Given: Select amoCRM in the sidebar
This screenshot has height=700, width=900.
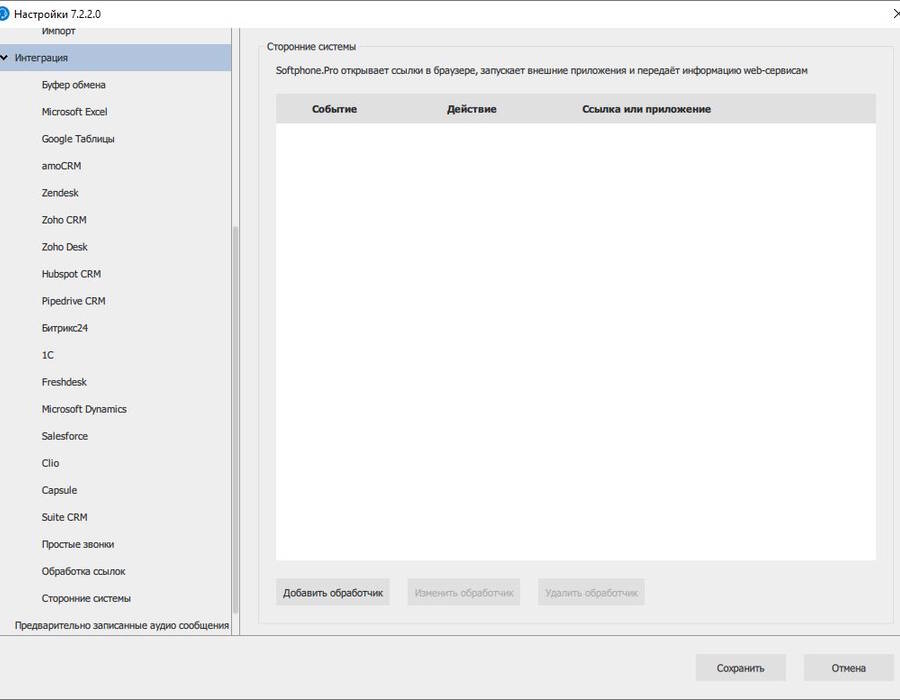Looking at the screenshot, I should 61,166.
